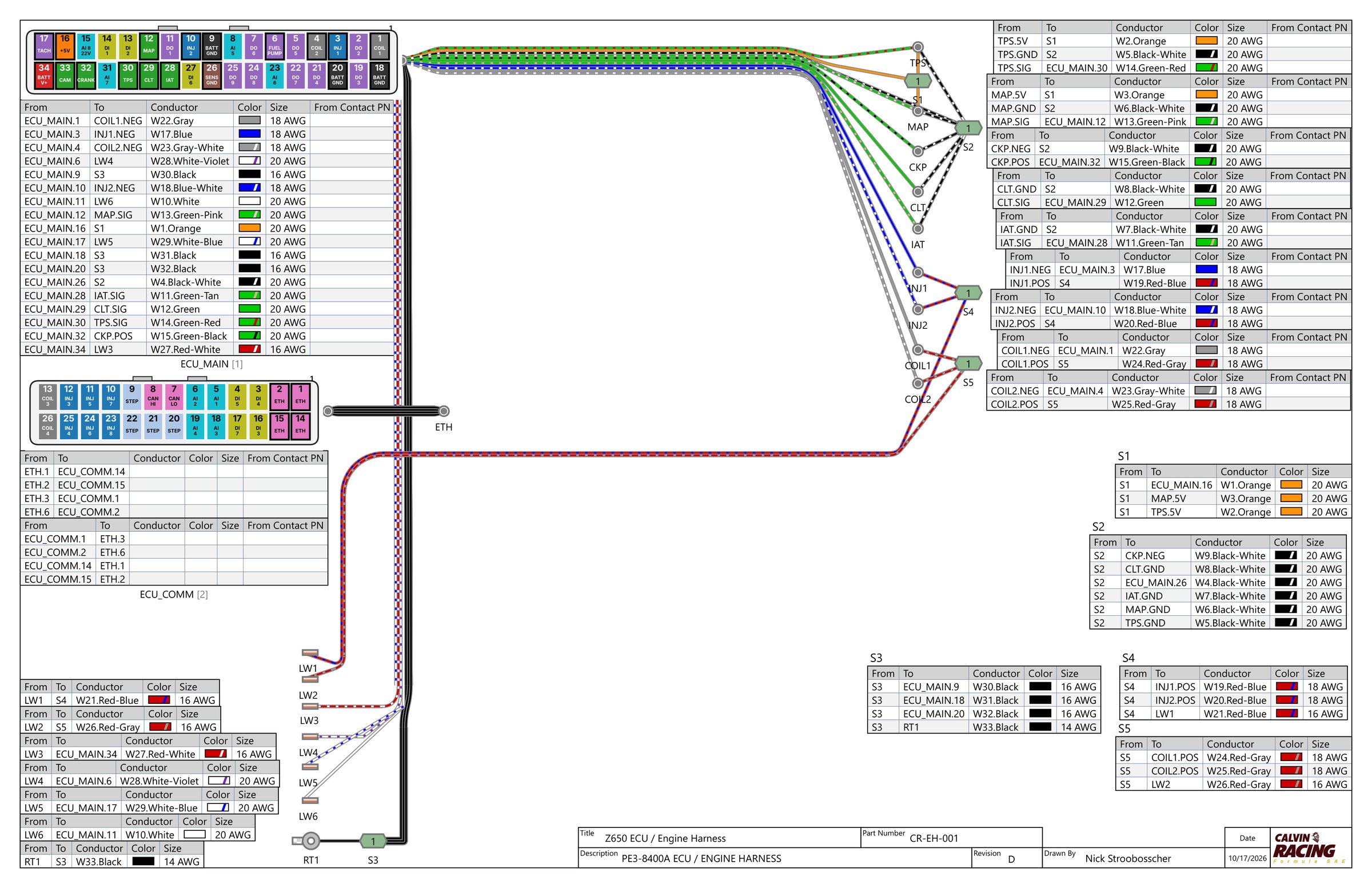Click the gray swatch in ECU_MAIN.1 row

(249, 121)
